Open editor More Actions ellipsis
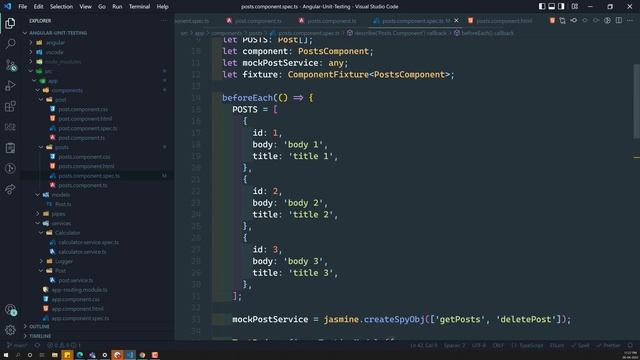This screenshot has width=640, height=360. tap(630, 20)
